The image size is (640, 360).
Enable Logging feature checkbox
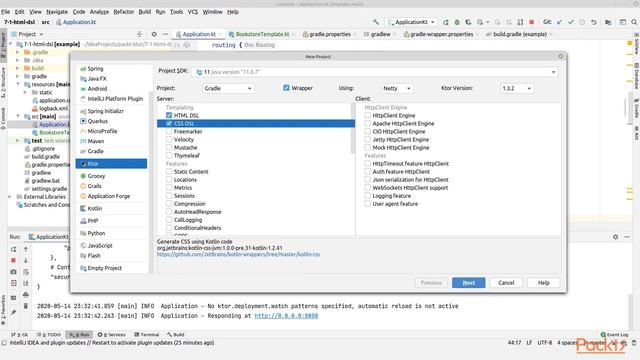368,196
